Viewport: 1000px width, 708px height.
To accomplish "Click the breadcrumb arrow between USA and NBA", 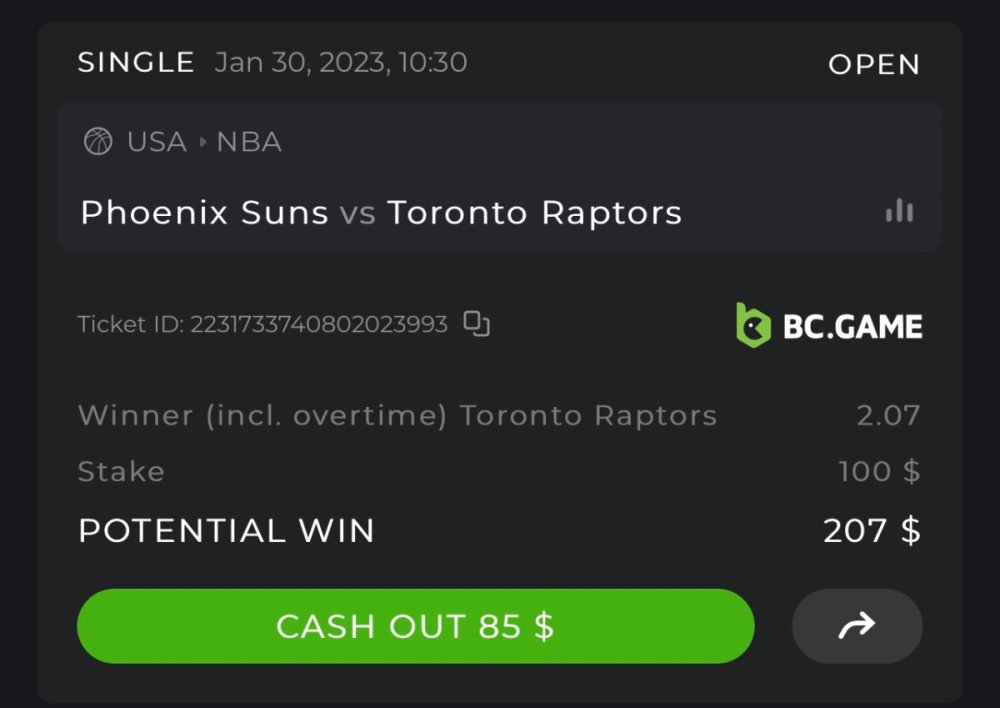I will pos(203,142).
